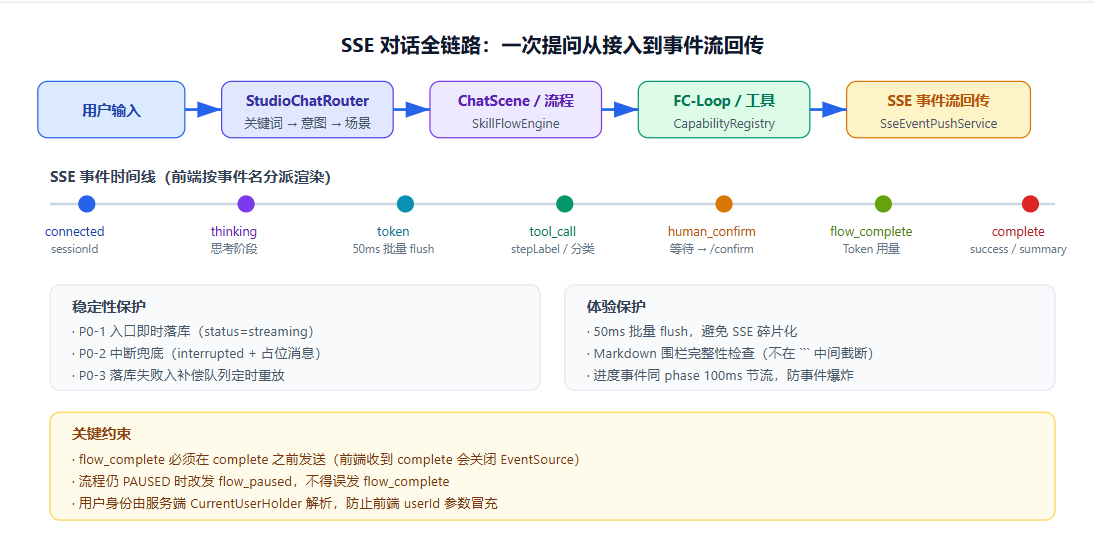Select the purple thinking timeline dot
The height and width of the screenshot is (560, 1094).
click(x=246, y=204)
